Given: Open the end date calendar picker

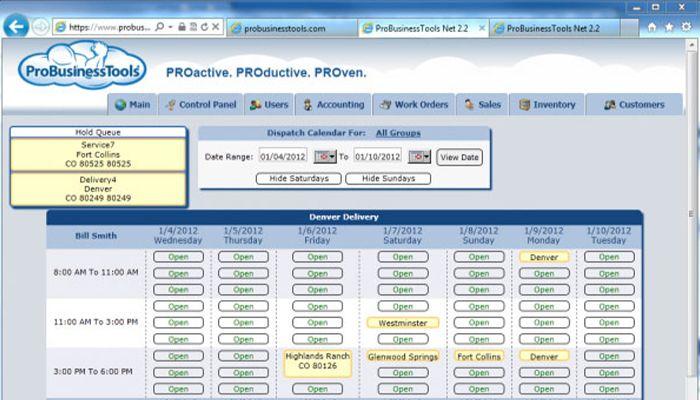Looking at the screenshot, I should [x=419, y=157].
